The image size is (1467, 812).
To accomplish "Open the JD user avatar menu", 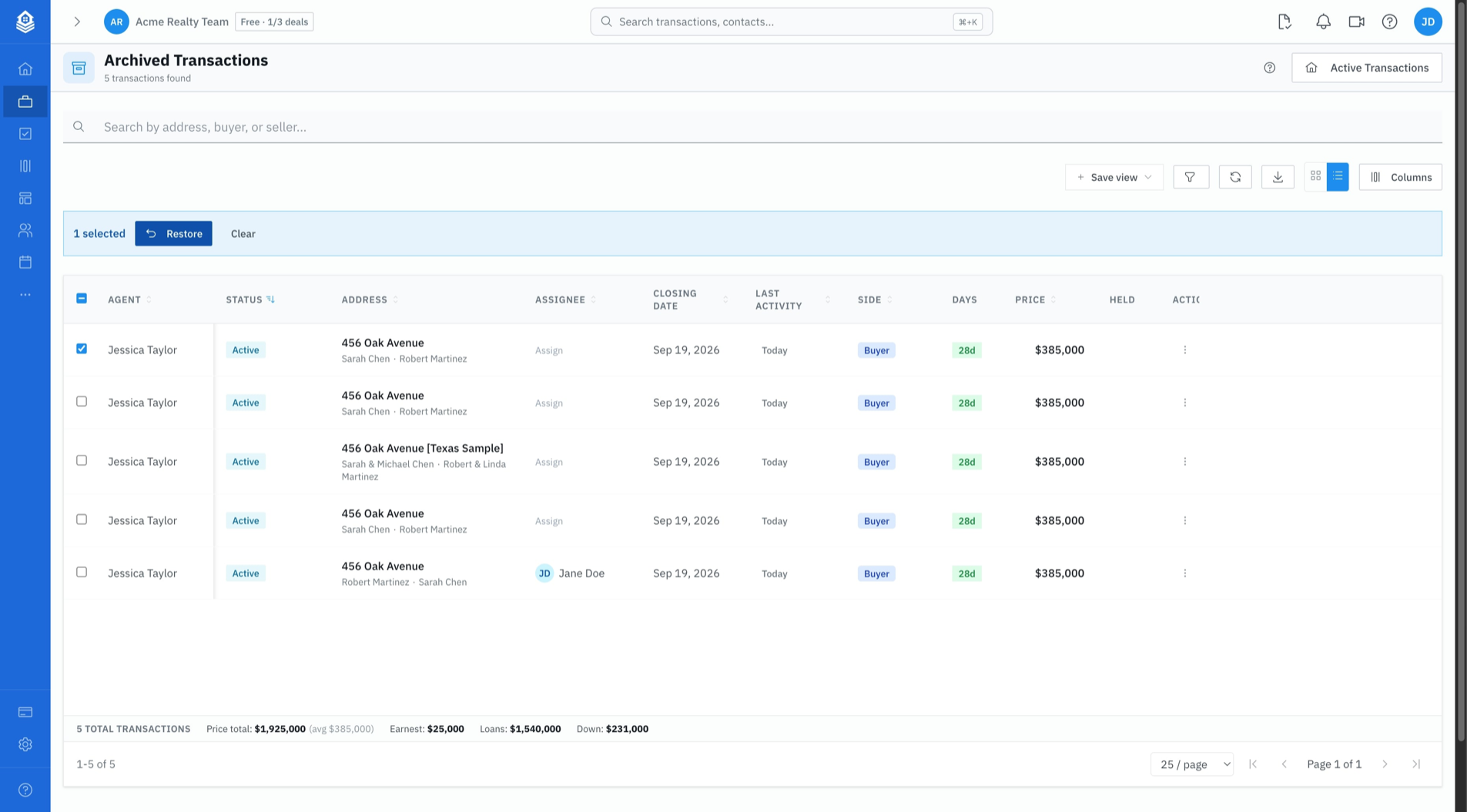I will click(1428, 22).
